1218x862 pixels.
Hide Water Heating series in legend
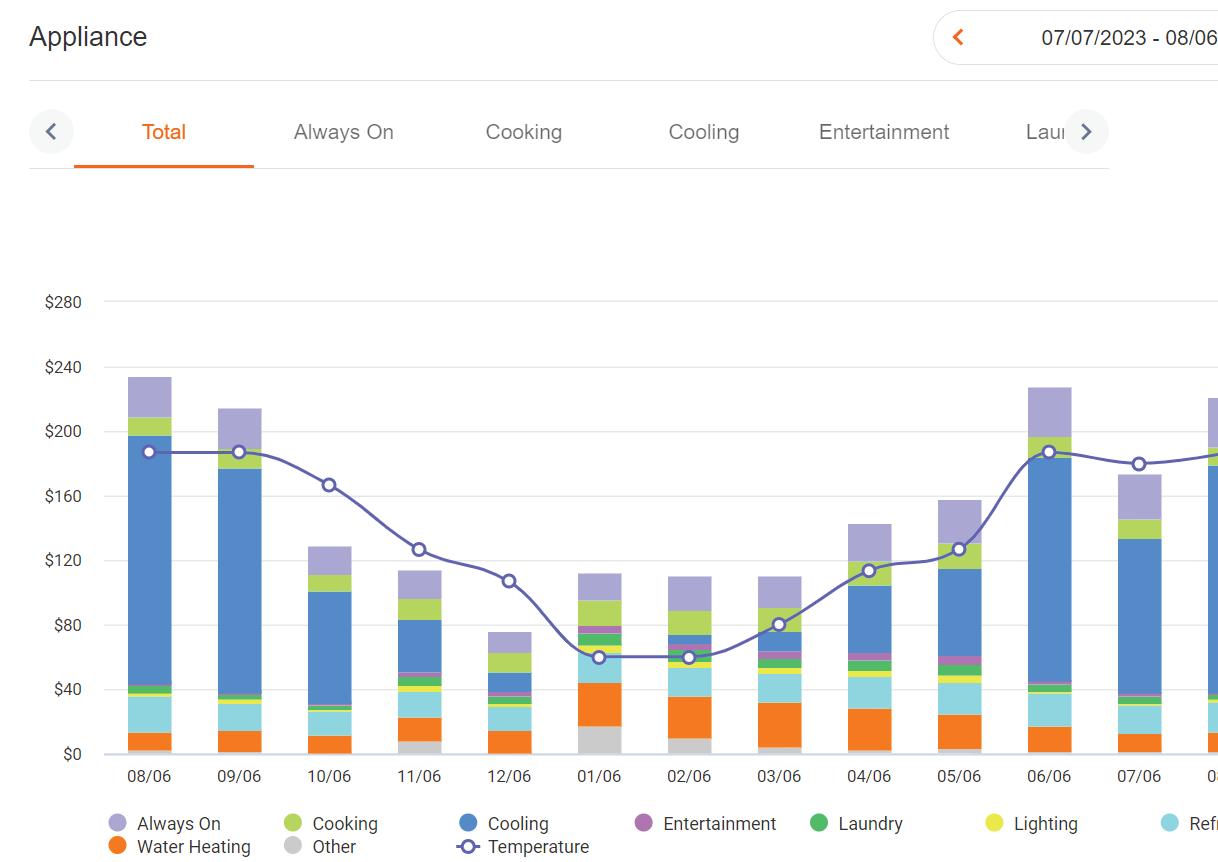[x=180, y=847]
